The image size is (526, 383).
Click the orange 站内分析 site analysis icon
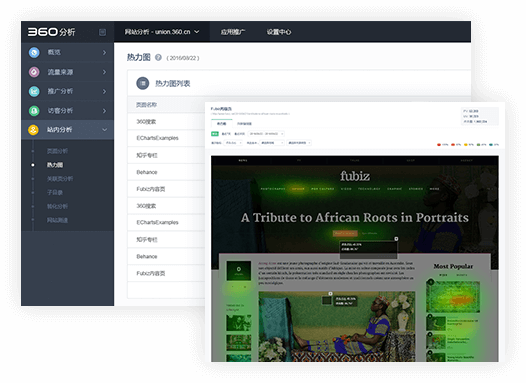coord(33,129)
